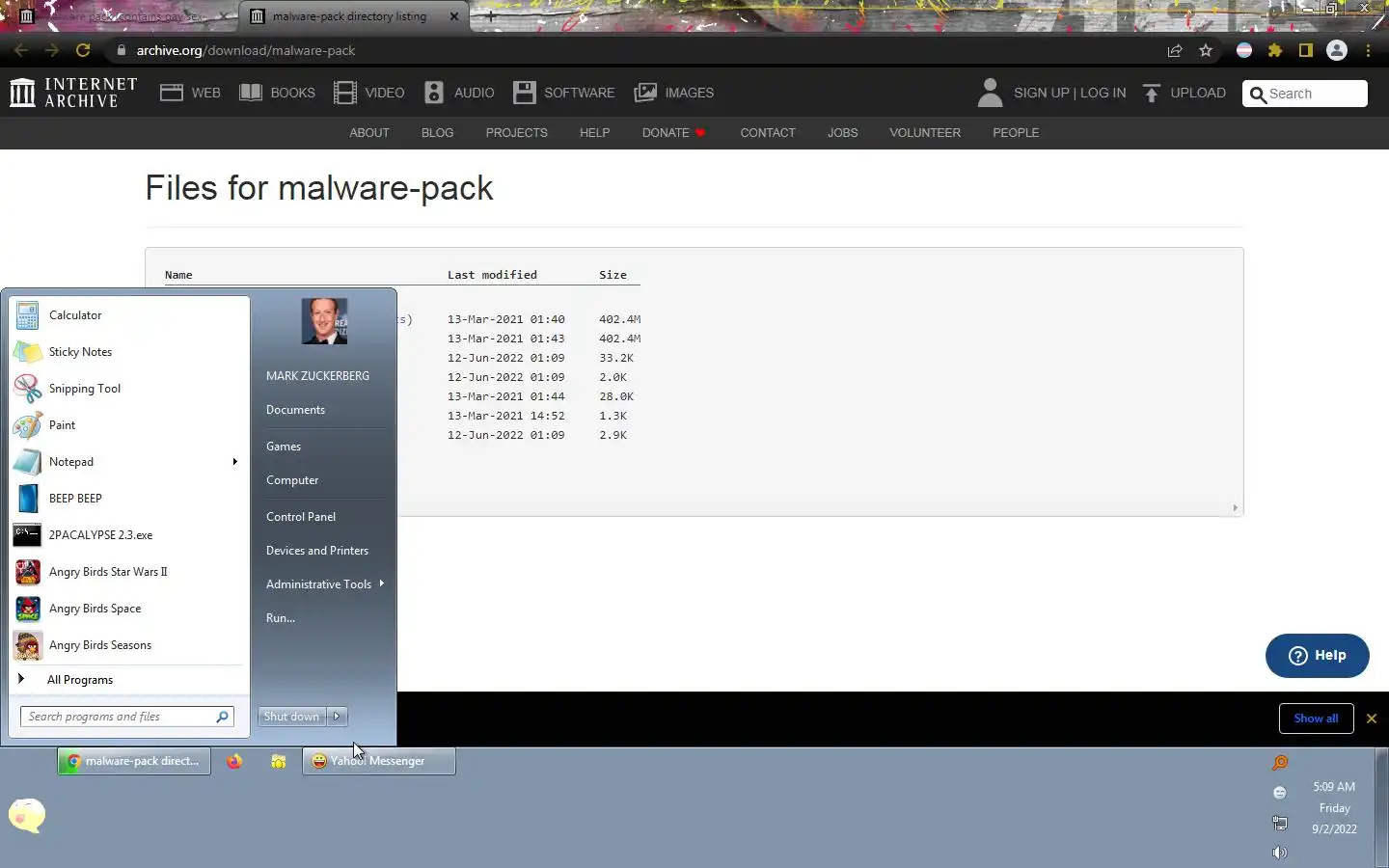Open the Snipping Tool
Screen dimensions: 1389x868
click(x=129, y=389)
